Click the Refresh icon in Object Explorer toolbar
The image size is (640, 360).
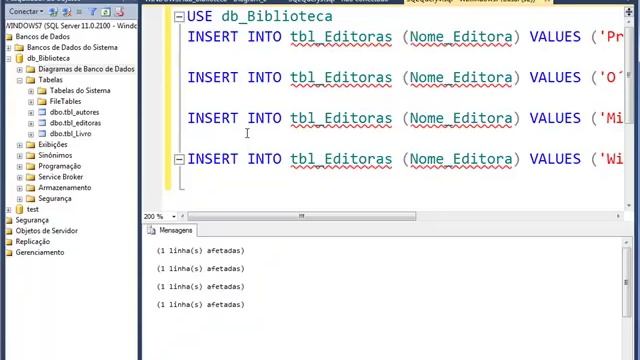106,12
